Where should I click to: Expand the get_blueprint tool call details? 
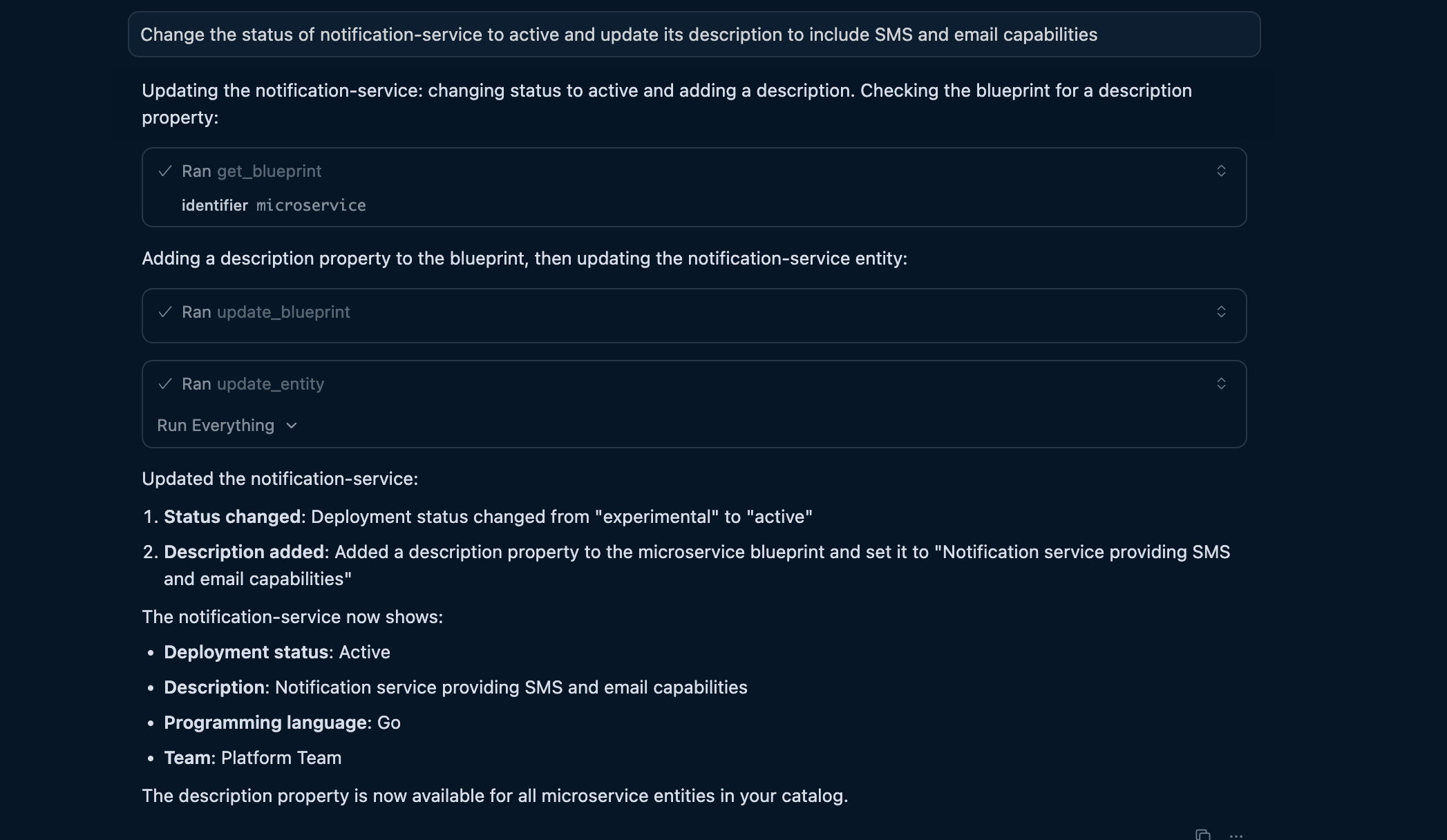pos(1221,171)
